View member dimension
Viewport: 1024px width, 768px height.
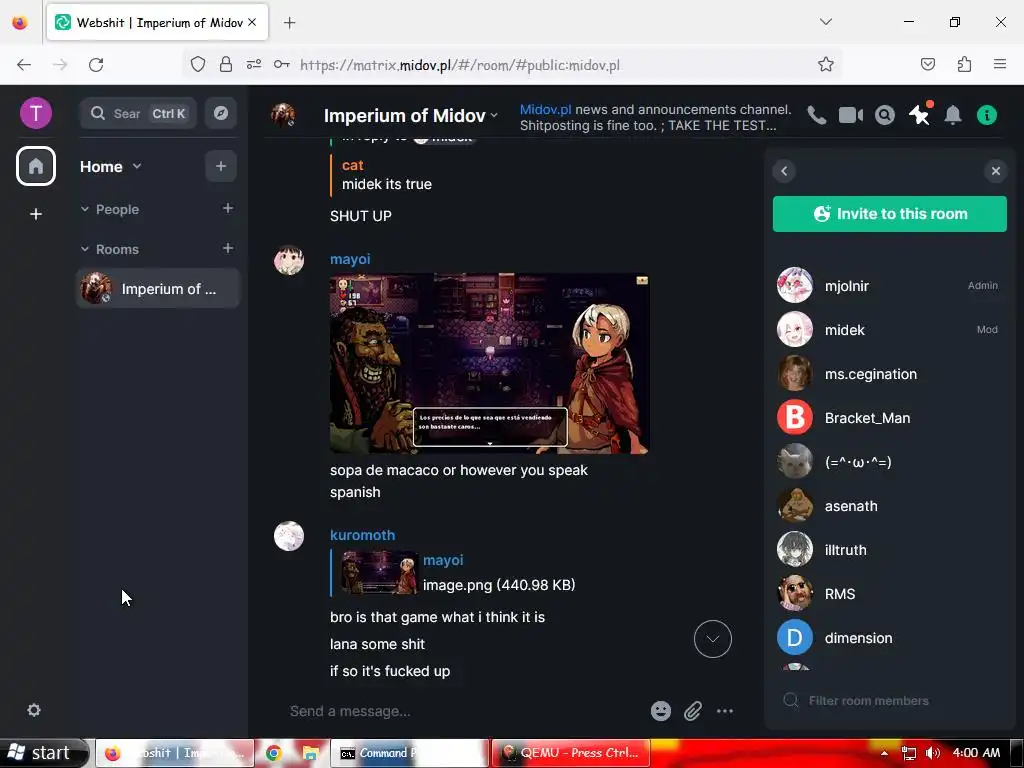pyautogui.click(x=889, y=637)
